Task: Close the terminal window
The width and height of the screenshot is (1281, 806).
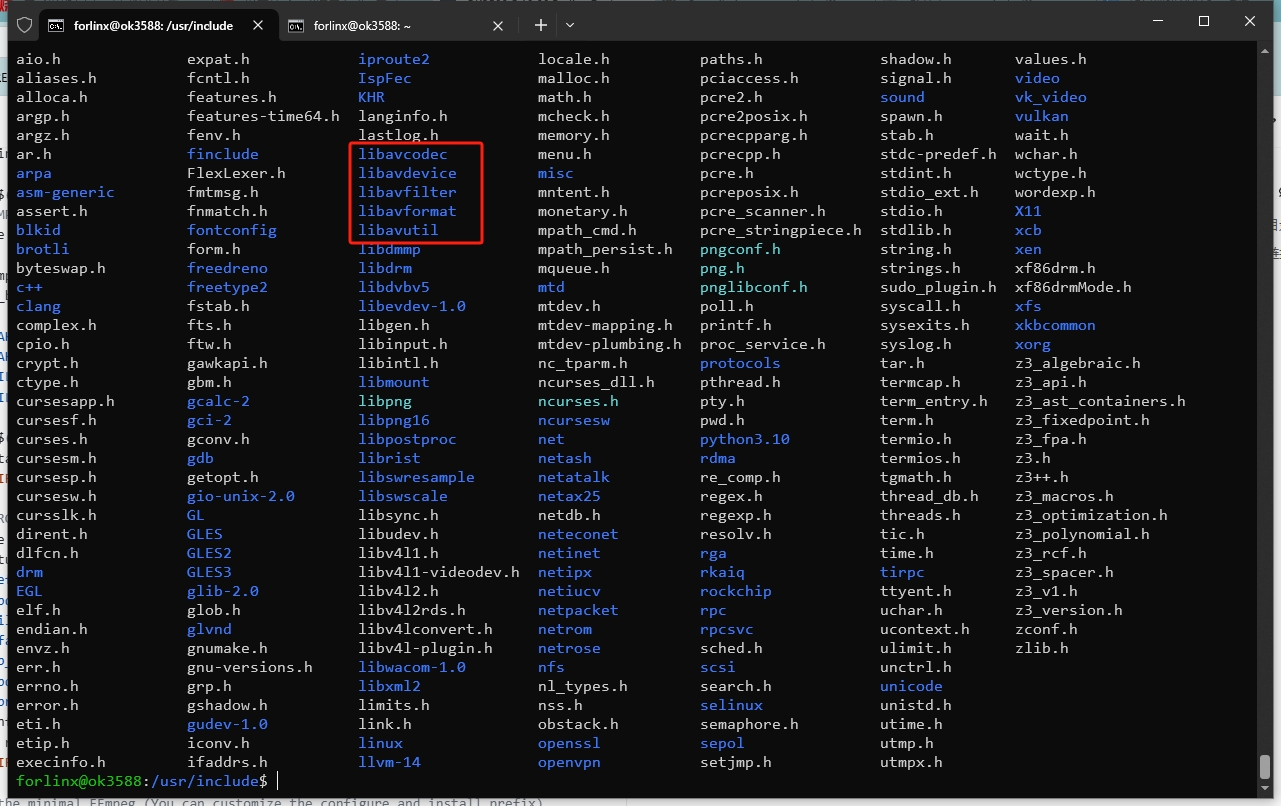Action: point(1250,21)
